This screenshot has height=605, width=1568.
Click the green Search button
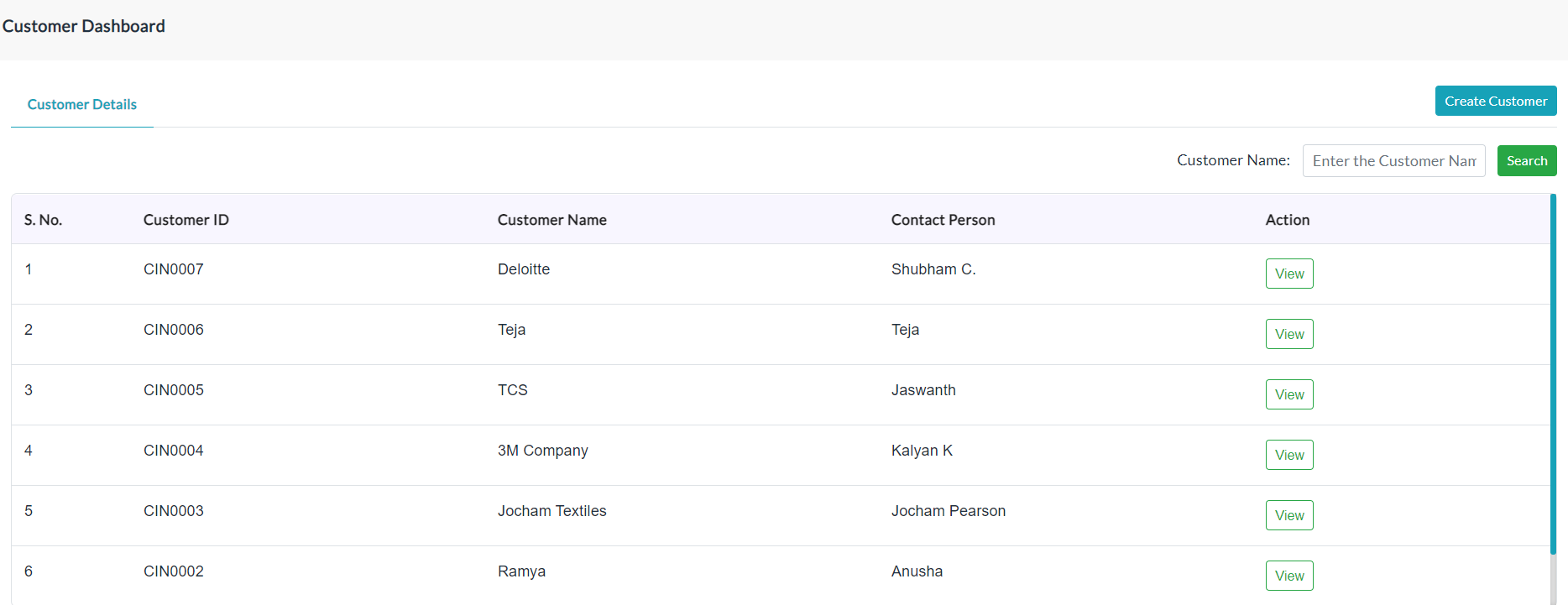(1527, 160)
